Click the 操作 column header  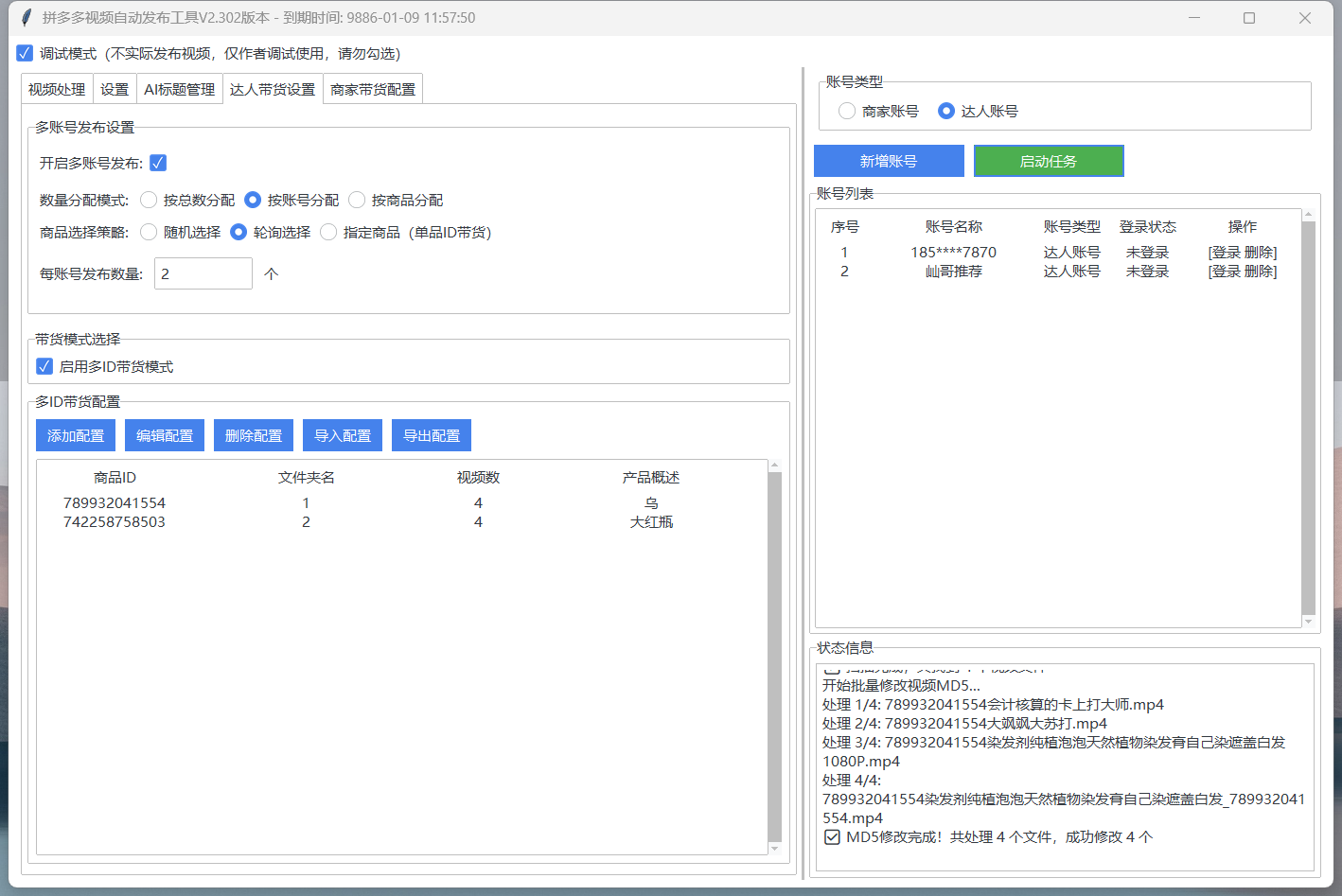click(1243, 227)
